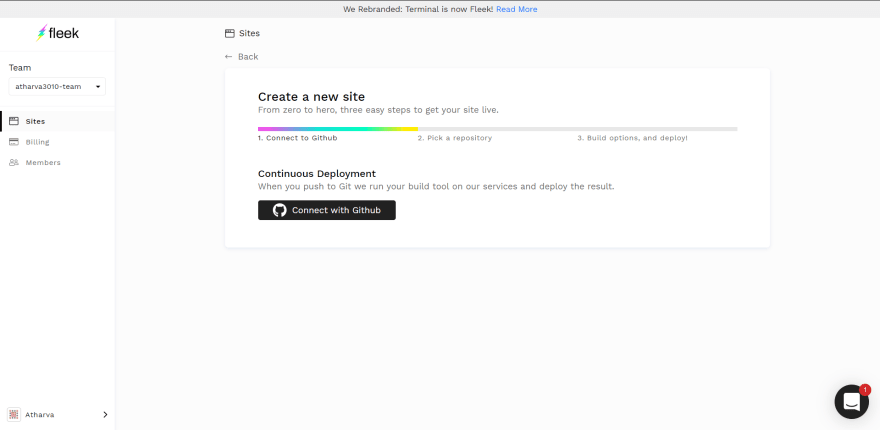
Task: Open Billing in the sidebar
Action: pyautogui.click(x=57, y=142)
